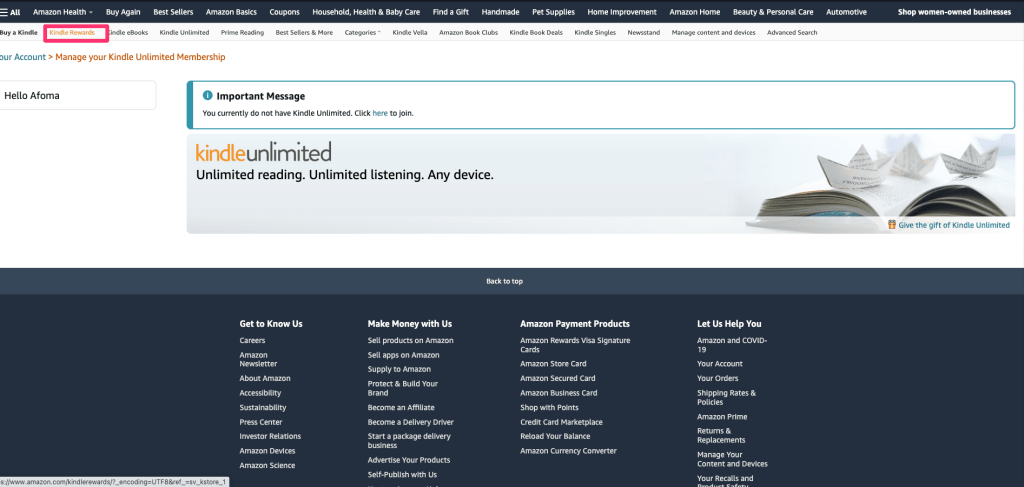Open the Careers footer link

click(252, 341)
